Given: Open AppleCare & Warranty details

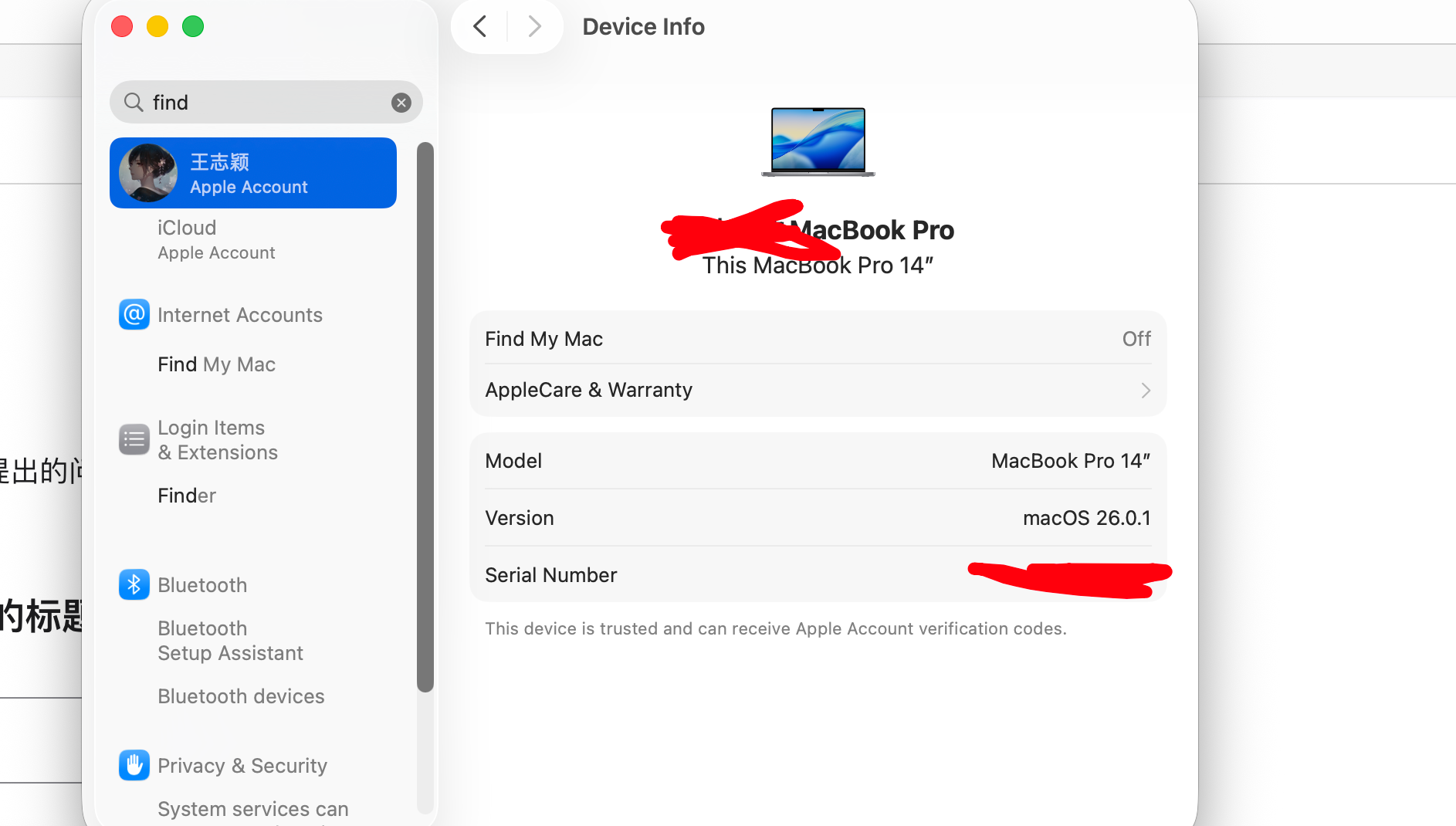Looking at the screenshot, I should pyautogui.click(x=818, y=391).
